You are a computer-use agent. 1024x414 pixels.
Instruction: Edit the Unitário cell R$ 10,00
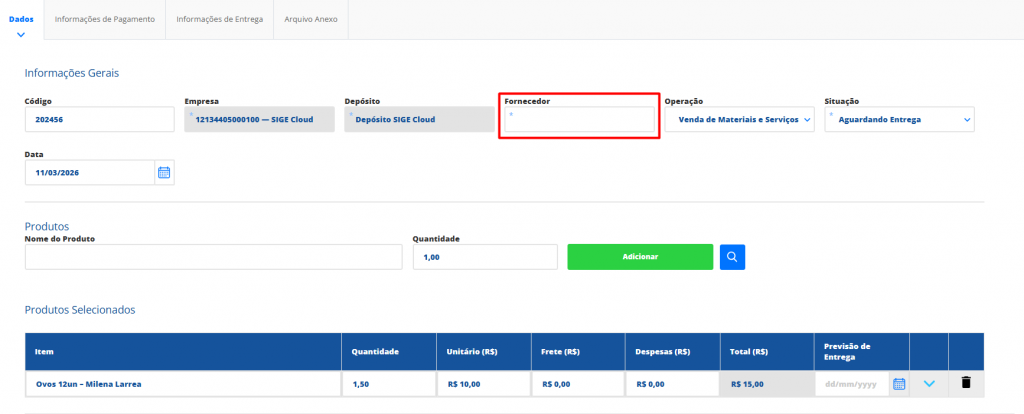484,384
